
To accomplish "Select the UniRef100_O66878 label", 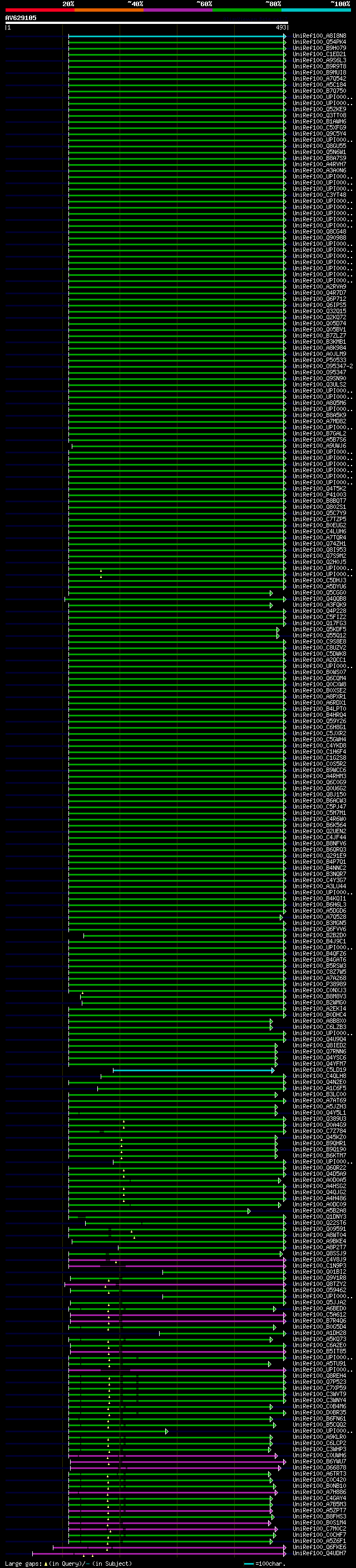I will coord(319,1467).
